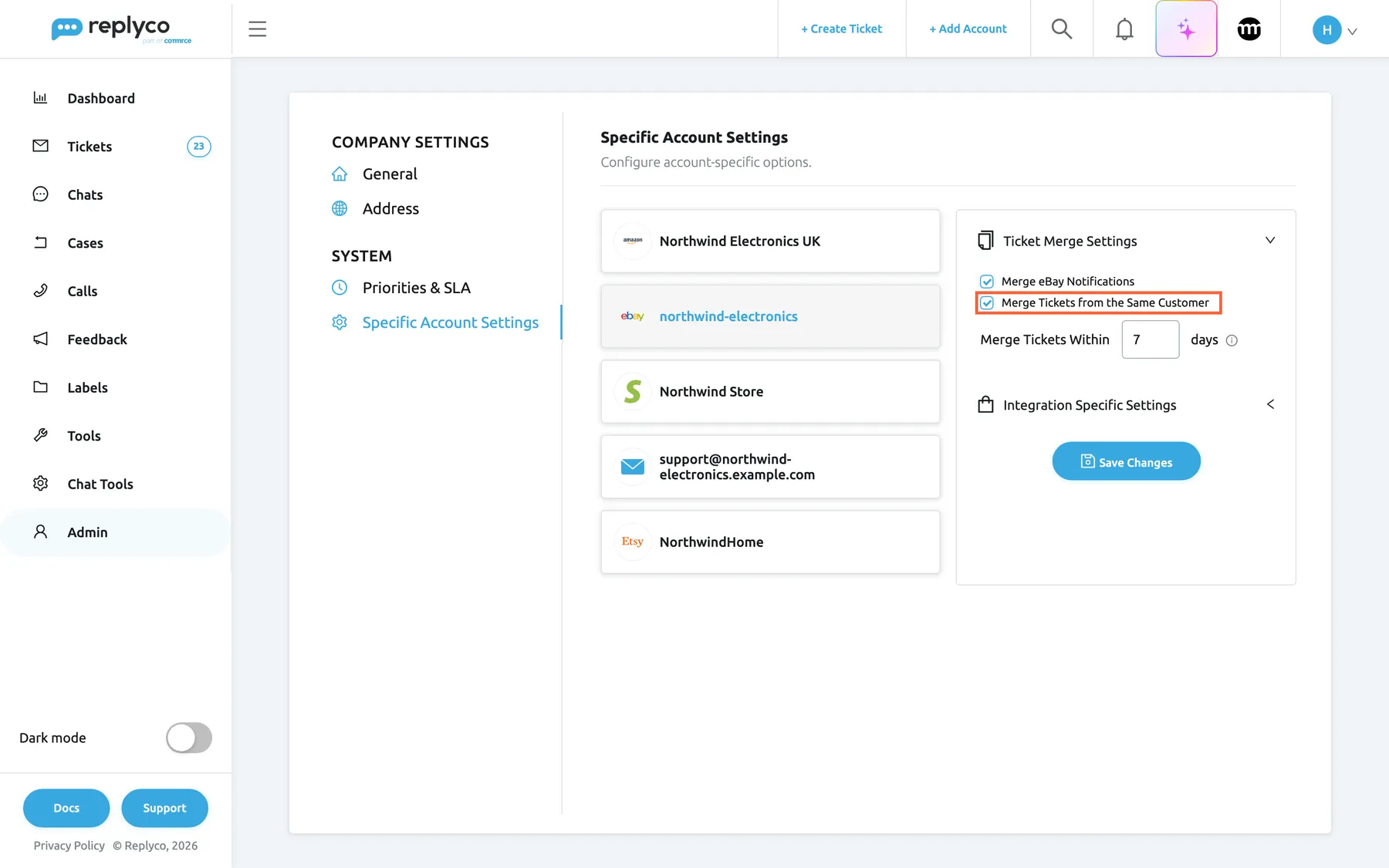Click the info icon next to days

[1232, 340]
